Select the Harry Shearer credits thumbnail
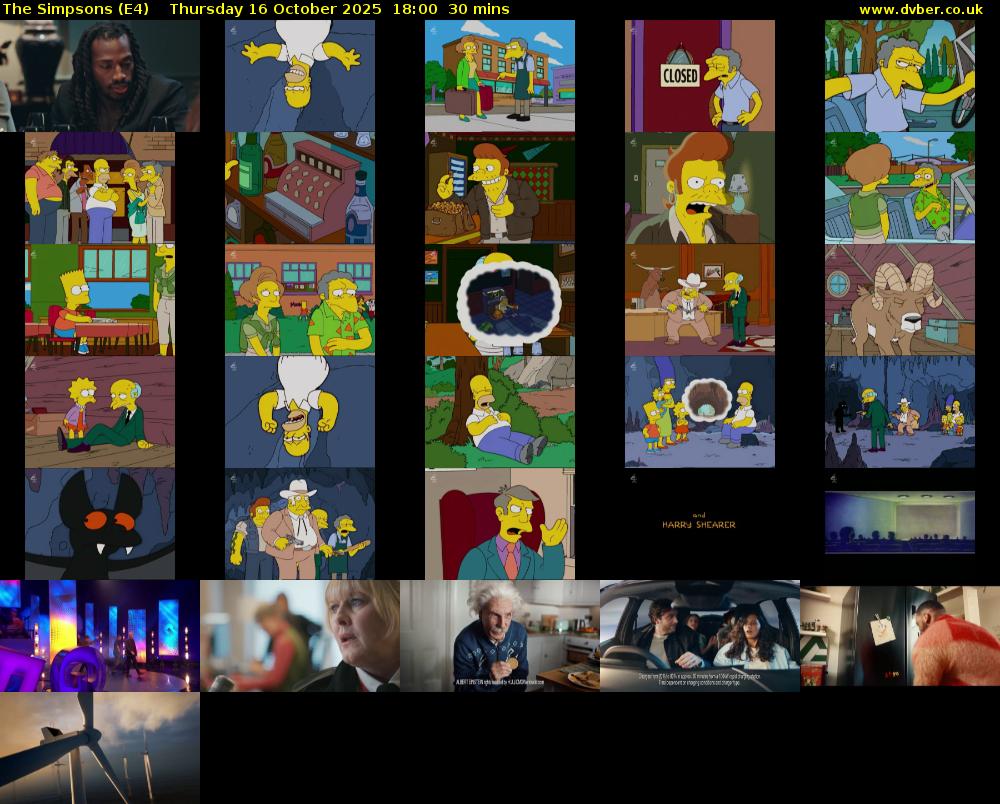The width and height of the screenshot is (1000, 804). coord(700,524)
